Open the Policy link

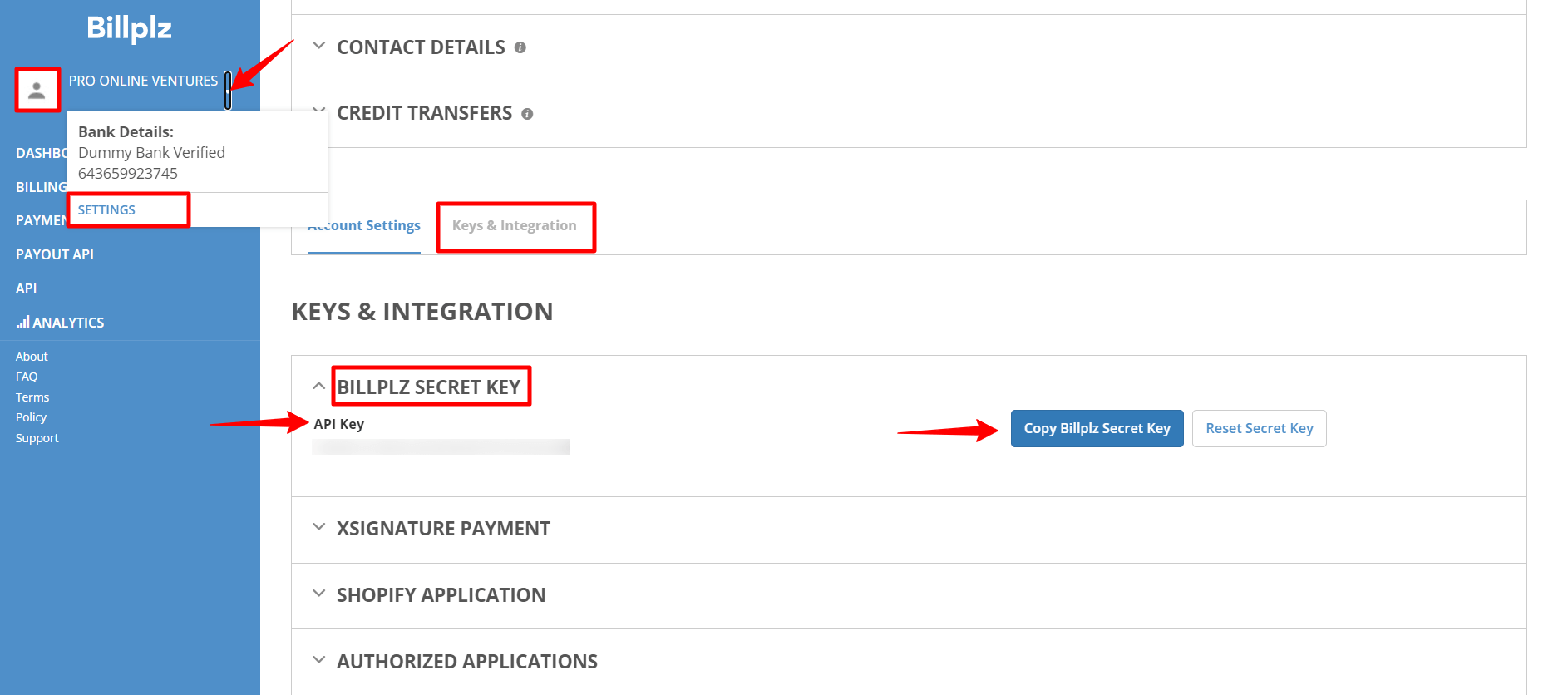(31, 417)
